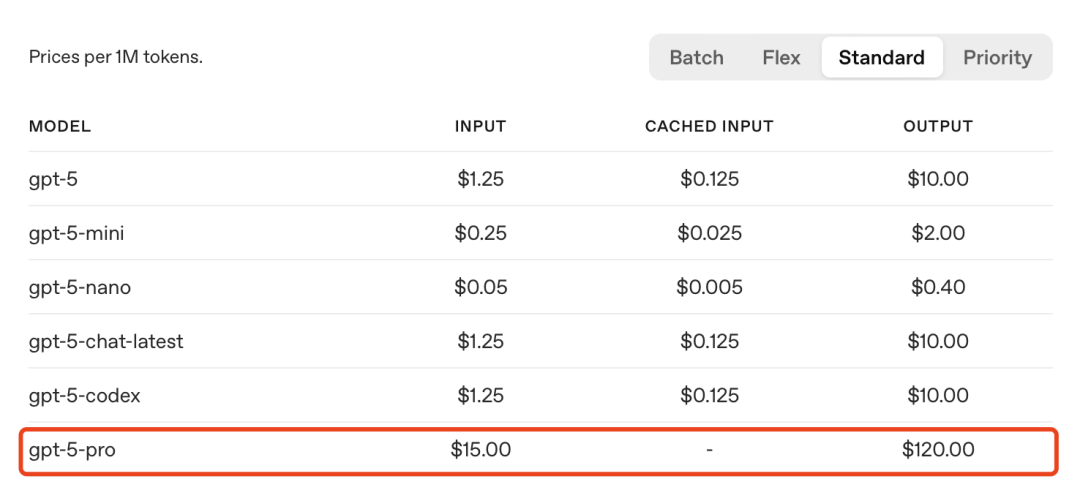This screenshot has height=490, width=1080.
Task: Select the gpt-5-codex model name
Action: pyautogui.click(x=85, y=395)
